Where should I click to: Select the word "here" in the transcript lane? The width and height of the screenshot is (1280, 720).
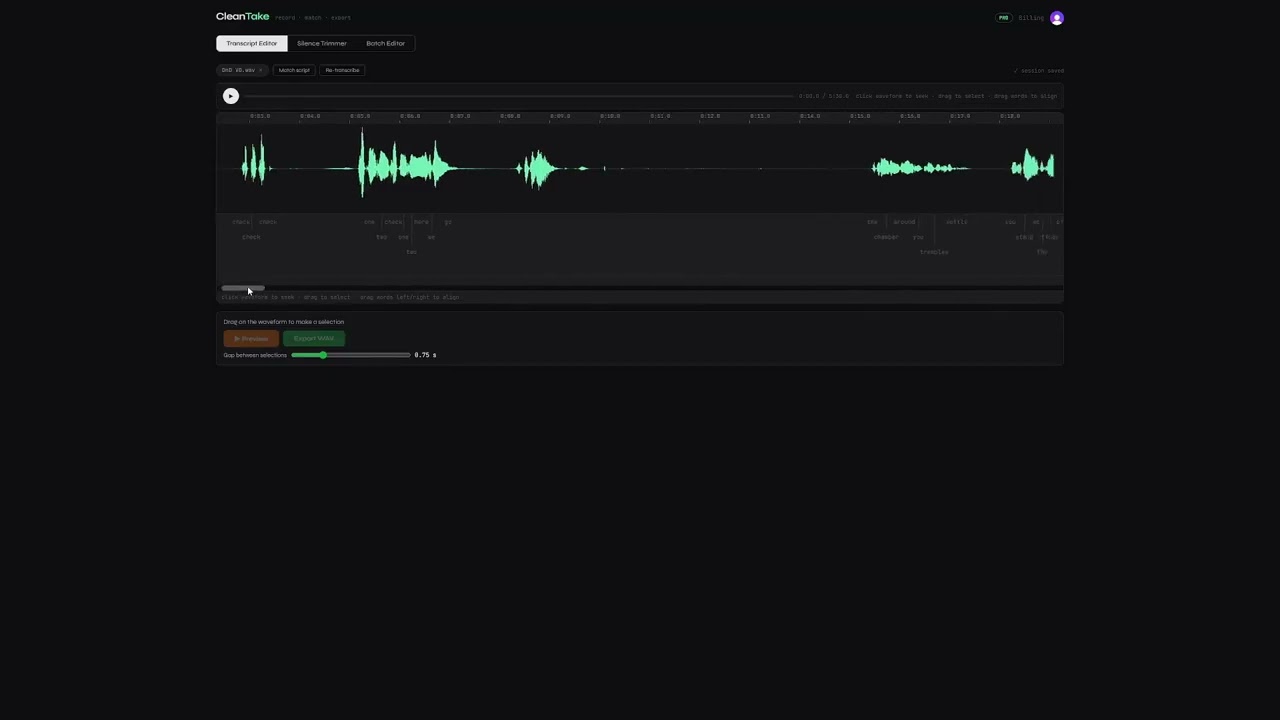[421, 222]
